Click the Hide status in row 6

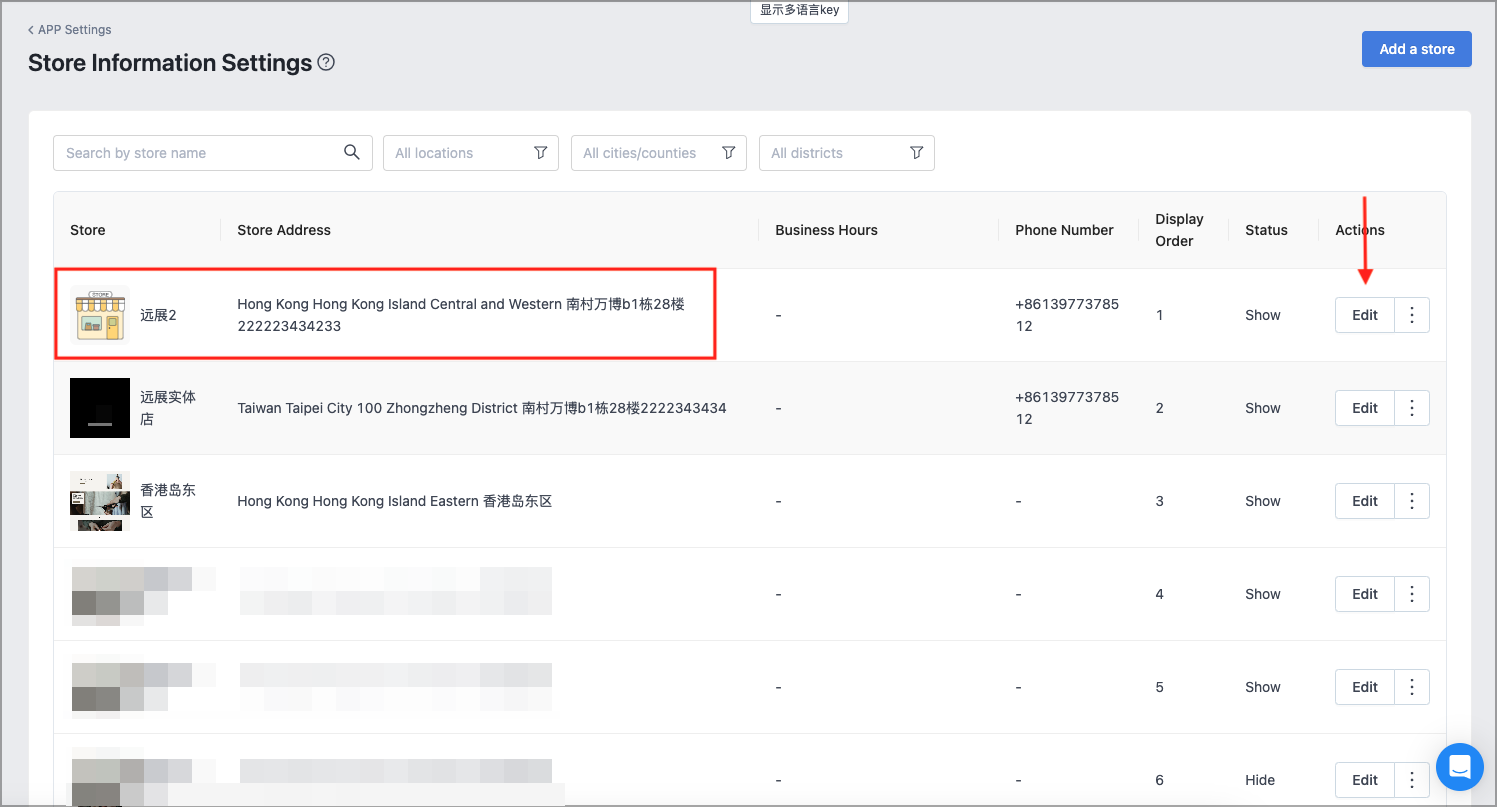click(1260, 780)
